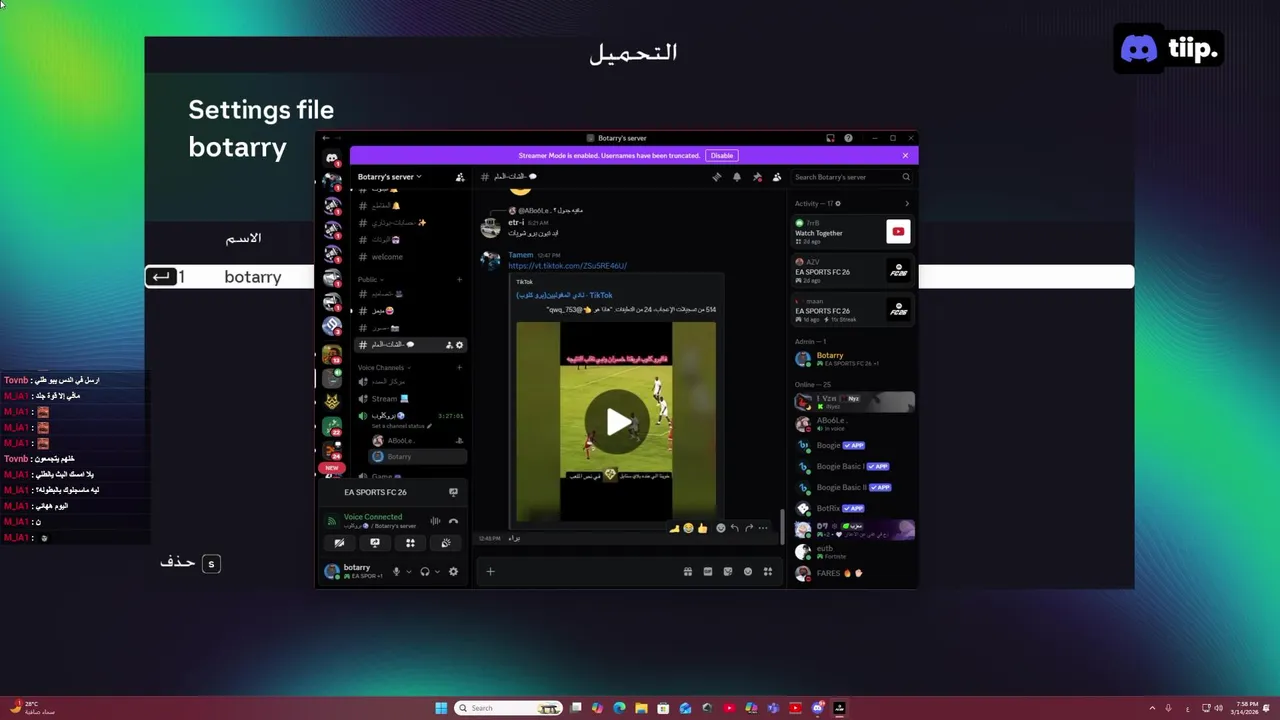Add a channel to the Public category
The image size is (1280, 720).
[x=460, y=279]
